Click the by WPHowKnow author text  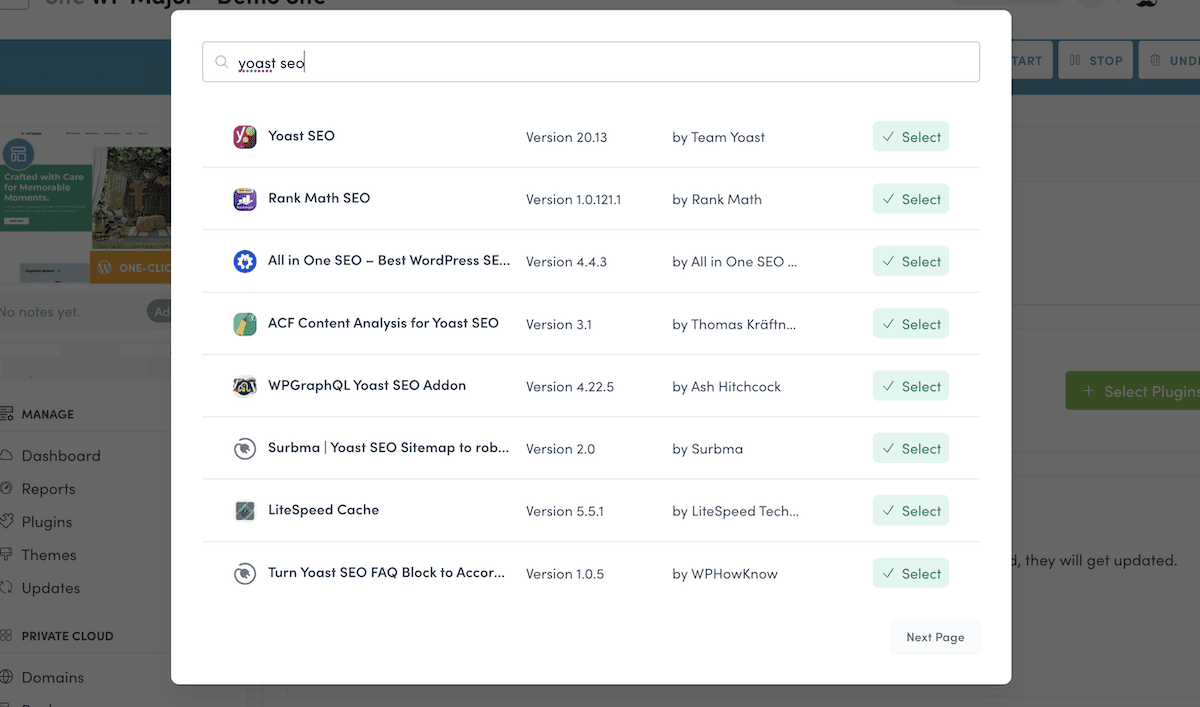coord(725,574)
